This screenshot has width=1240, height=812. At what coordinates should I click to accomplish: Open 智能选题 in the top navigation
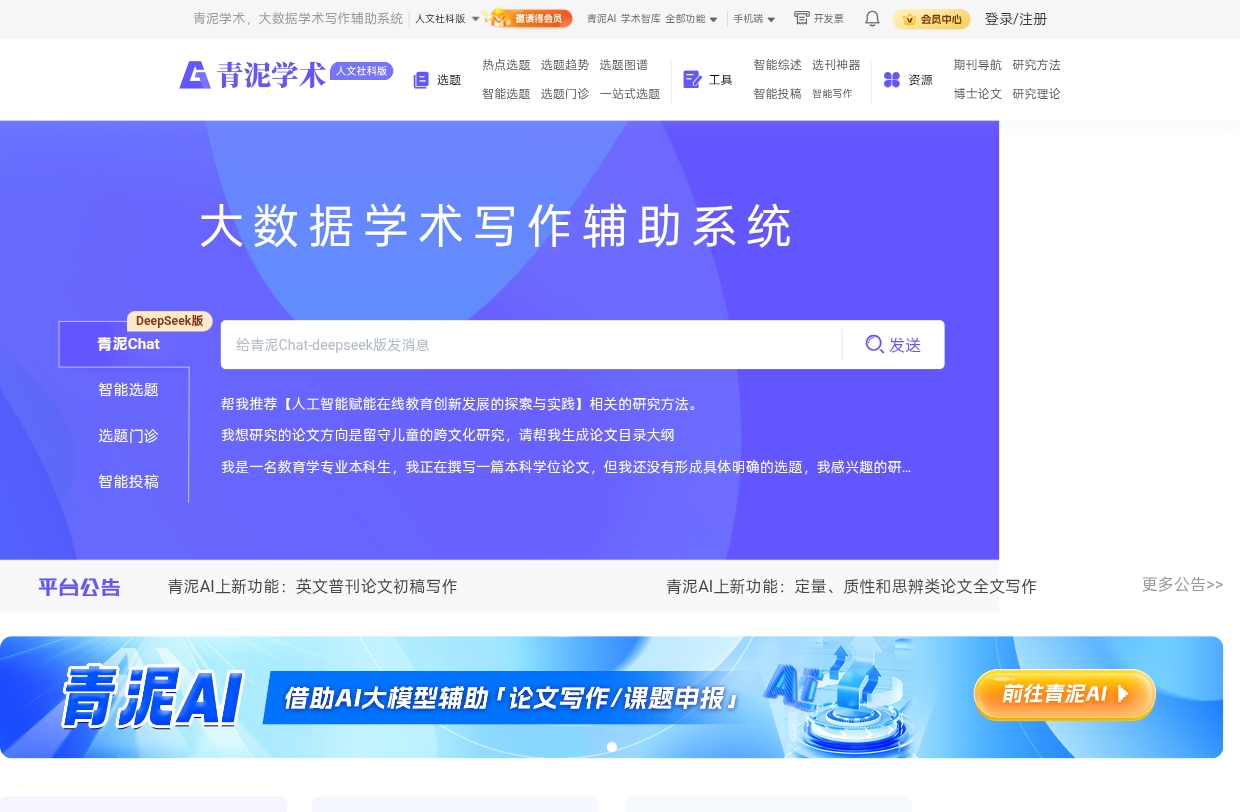pyautogui.click(x=506, y=94)
